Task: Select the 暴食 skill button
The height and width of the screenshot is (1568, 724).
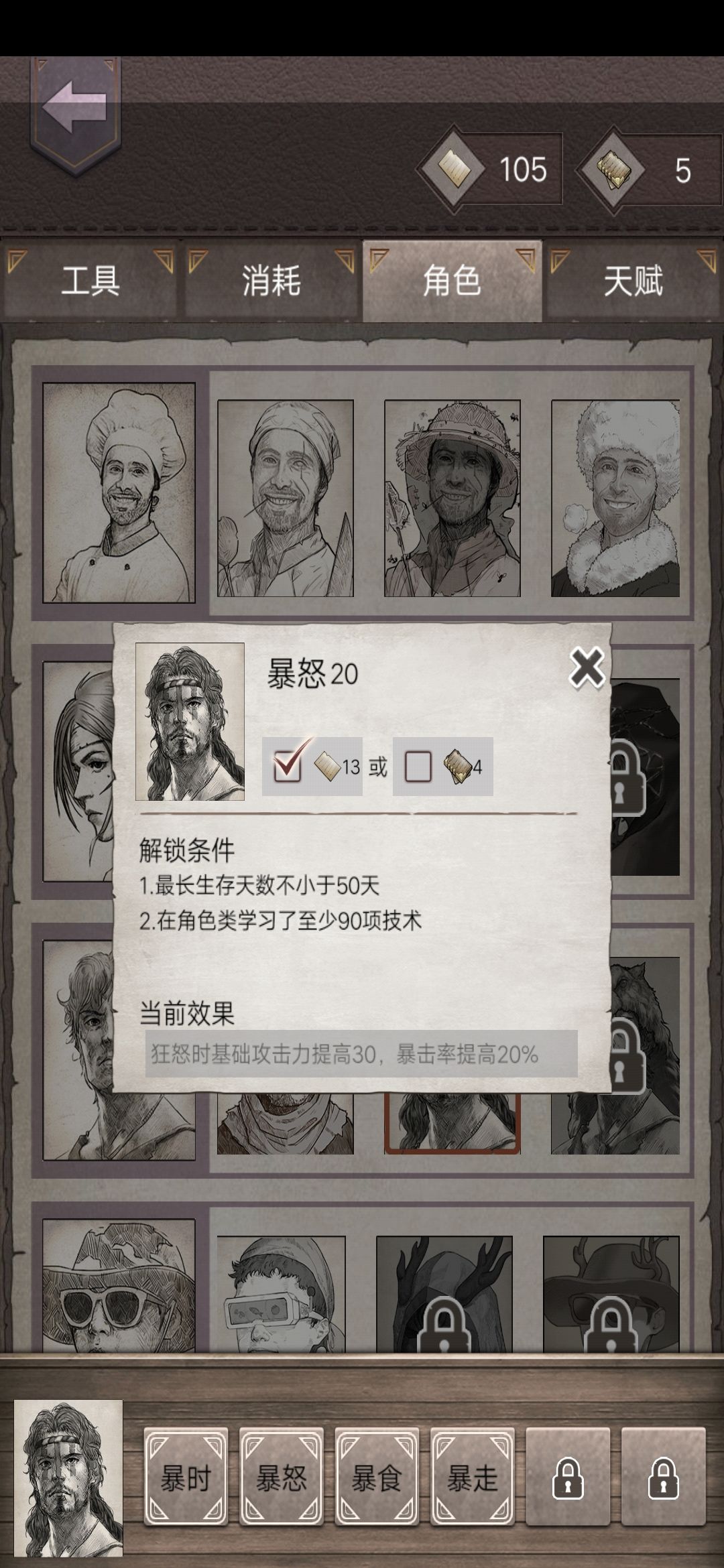Action: [x=377, y=1478]
